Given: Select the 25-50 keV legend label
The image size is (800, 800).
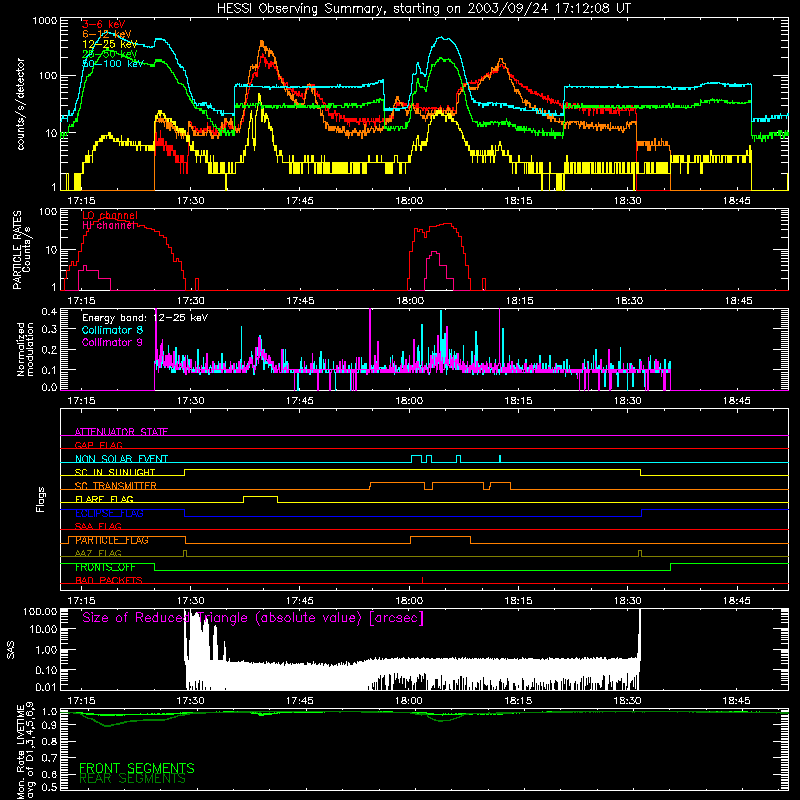Looking at the screenshot, I should (110, 54).
